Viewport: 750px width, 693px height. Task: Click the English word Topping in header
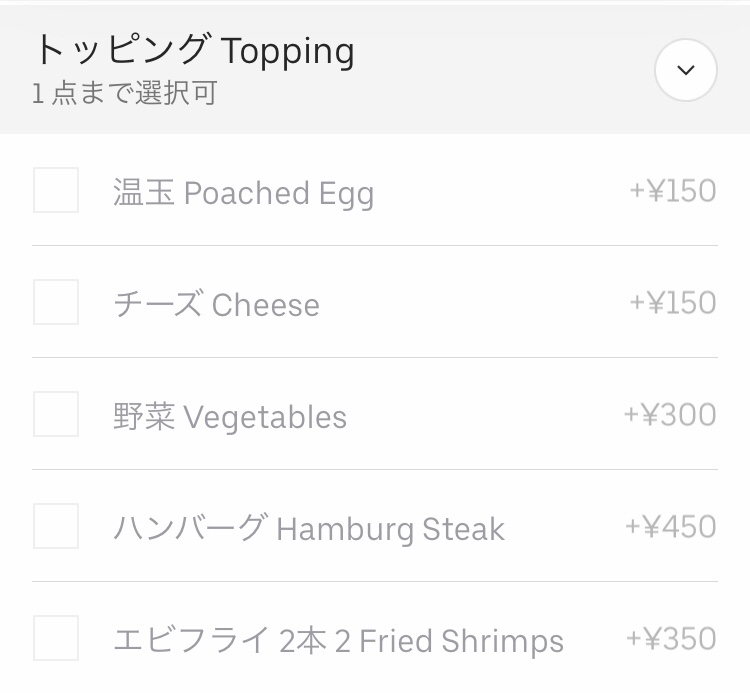click(x=287, y=50)
